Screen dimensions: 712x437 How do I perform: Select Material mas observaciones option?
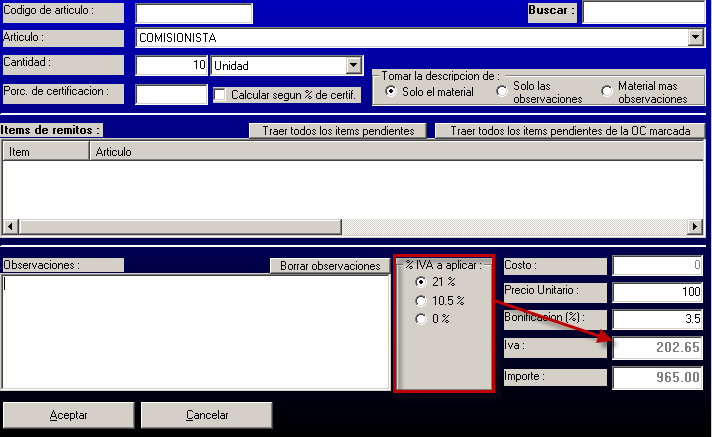pos(607,91)
